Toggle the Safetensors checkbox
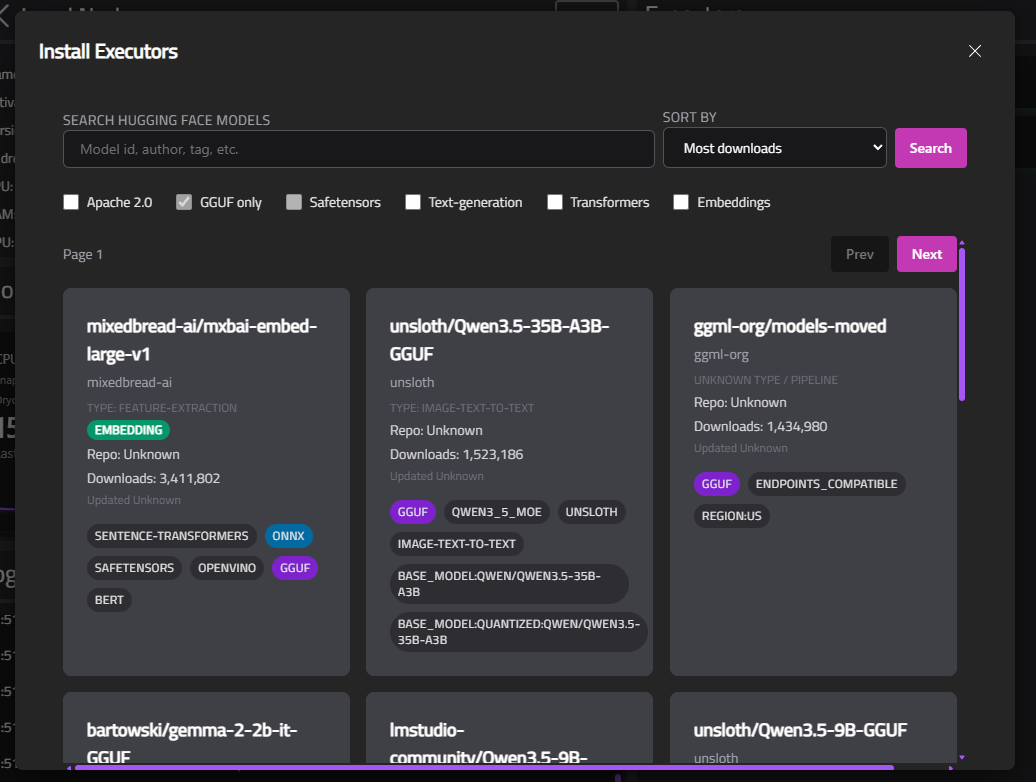The image size is (1036, 782). coord(294,202)
